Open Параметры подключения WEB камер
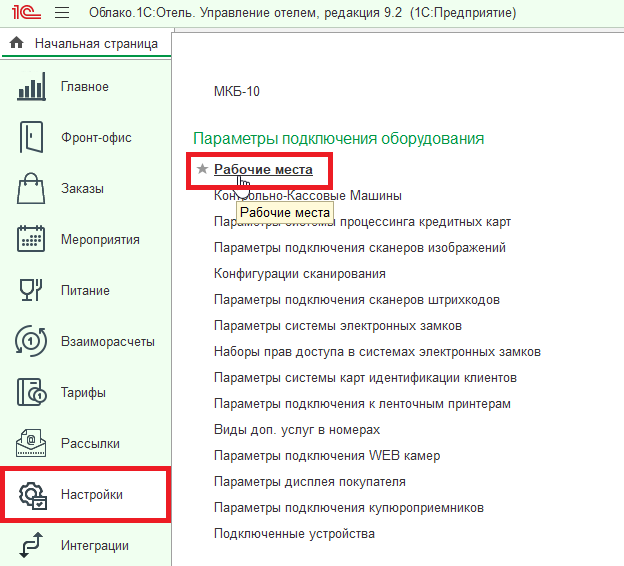The image size is (624, 566). [x=327, y=455]
